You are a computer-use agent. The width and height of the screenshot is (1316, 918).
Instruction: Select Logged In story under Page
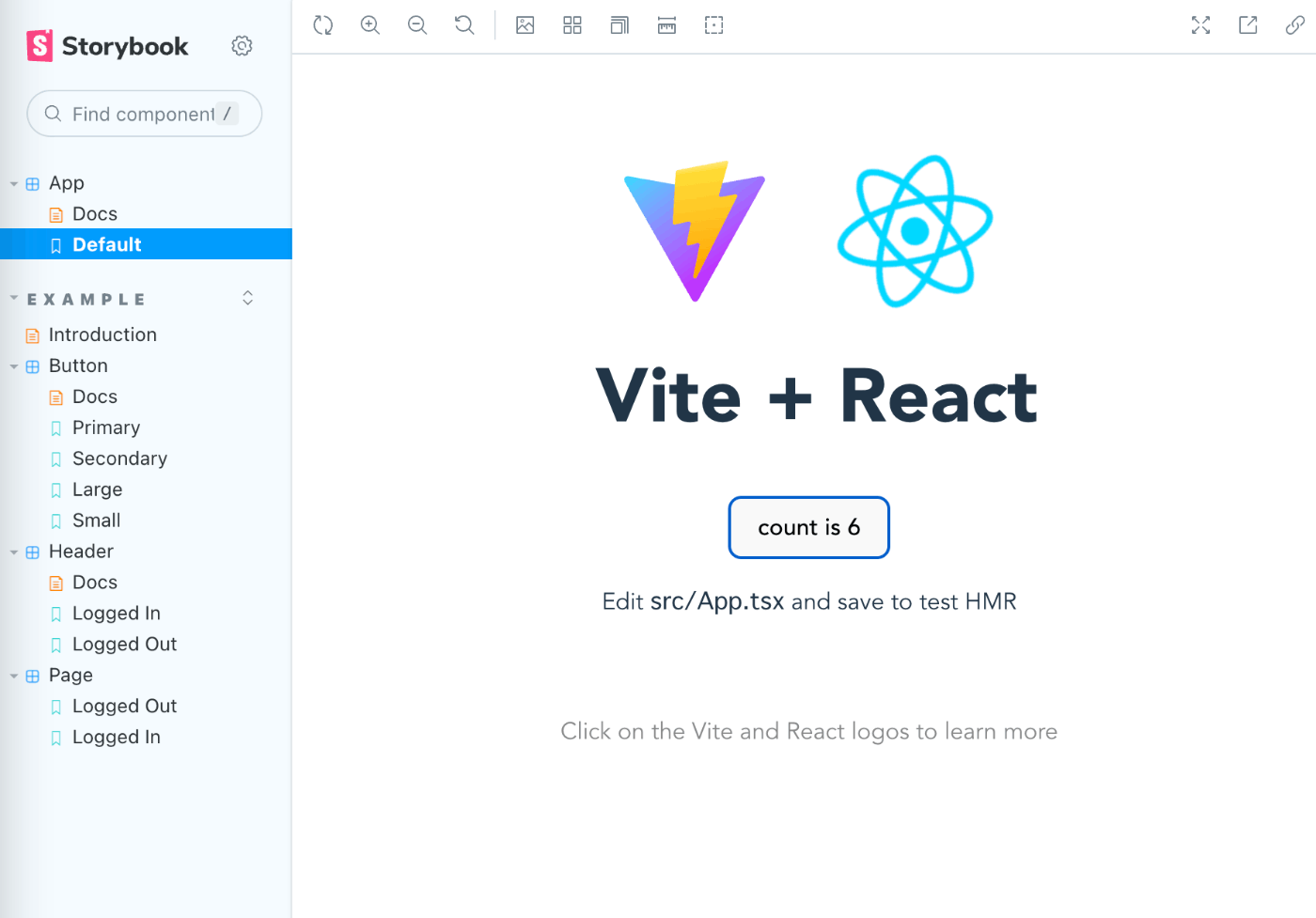116,738
